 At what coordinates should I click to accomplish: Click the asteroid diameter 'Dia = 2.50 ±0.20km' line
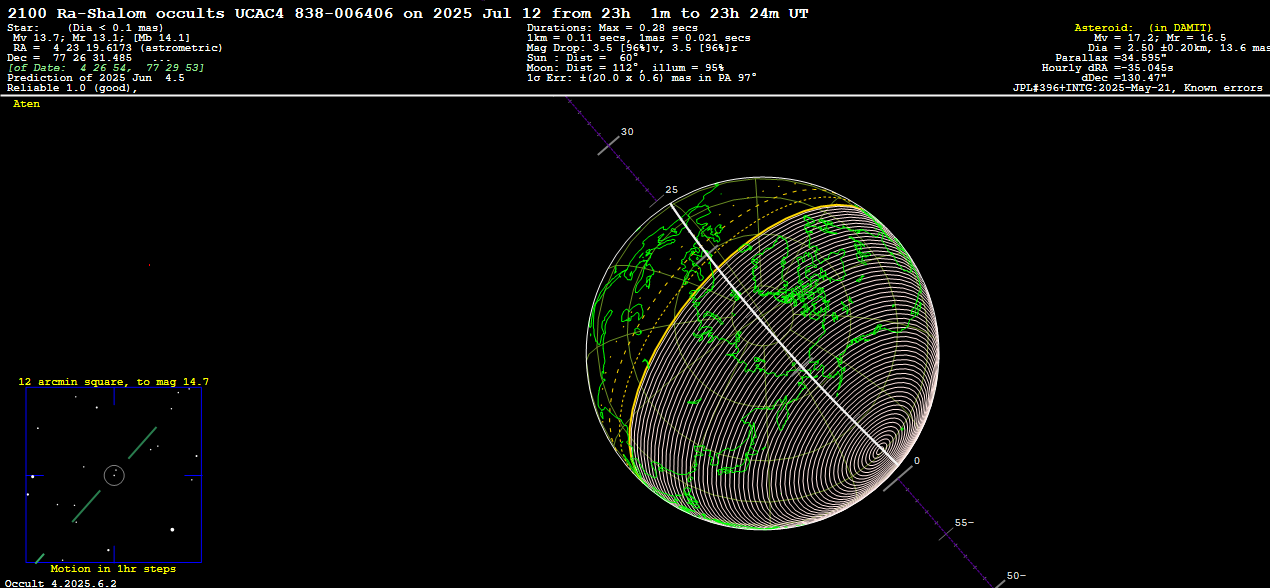click(x=1178, y=47)
